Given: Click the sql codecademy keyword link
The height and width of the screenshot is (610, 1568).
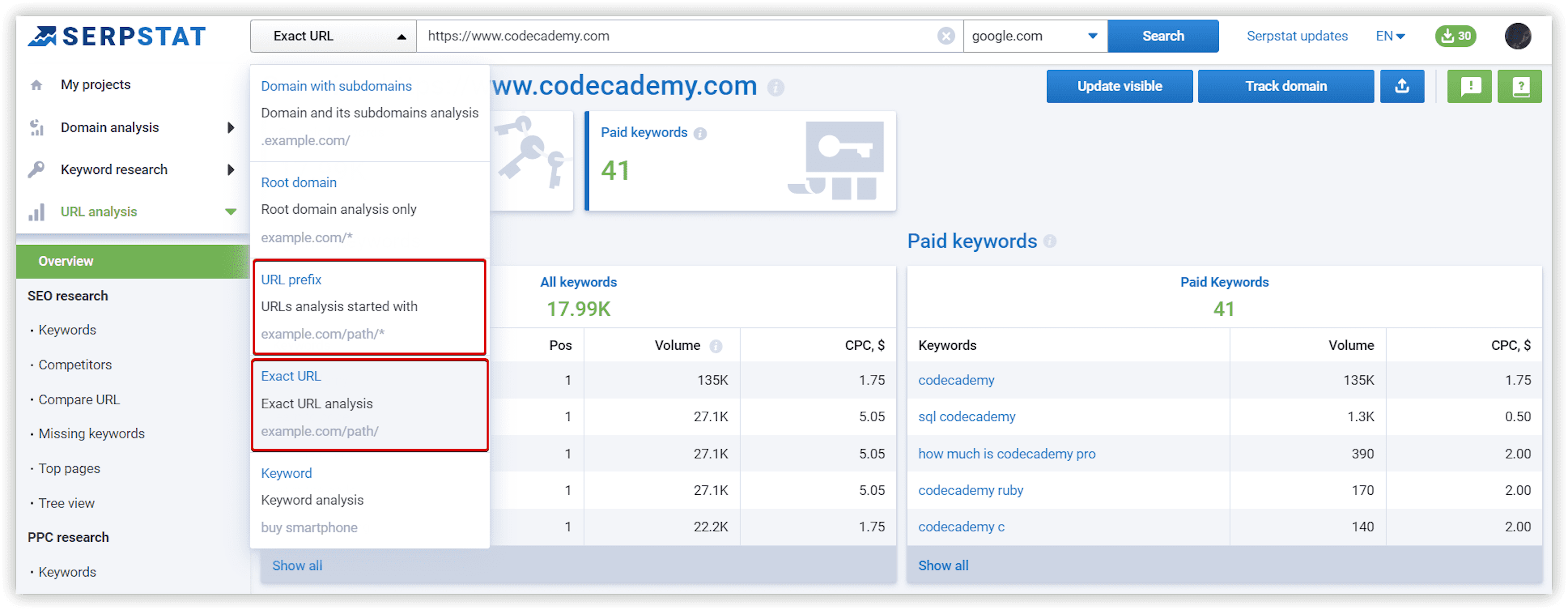Looking at the screenshot, I should (967, 417).
